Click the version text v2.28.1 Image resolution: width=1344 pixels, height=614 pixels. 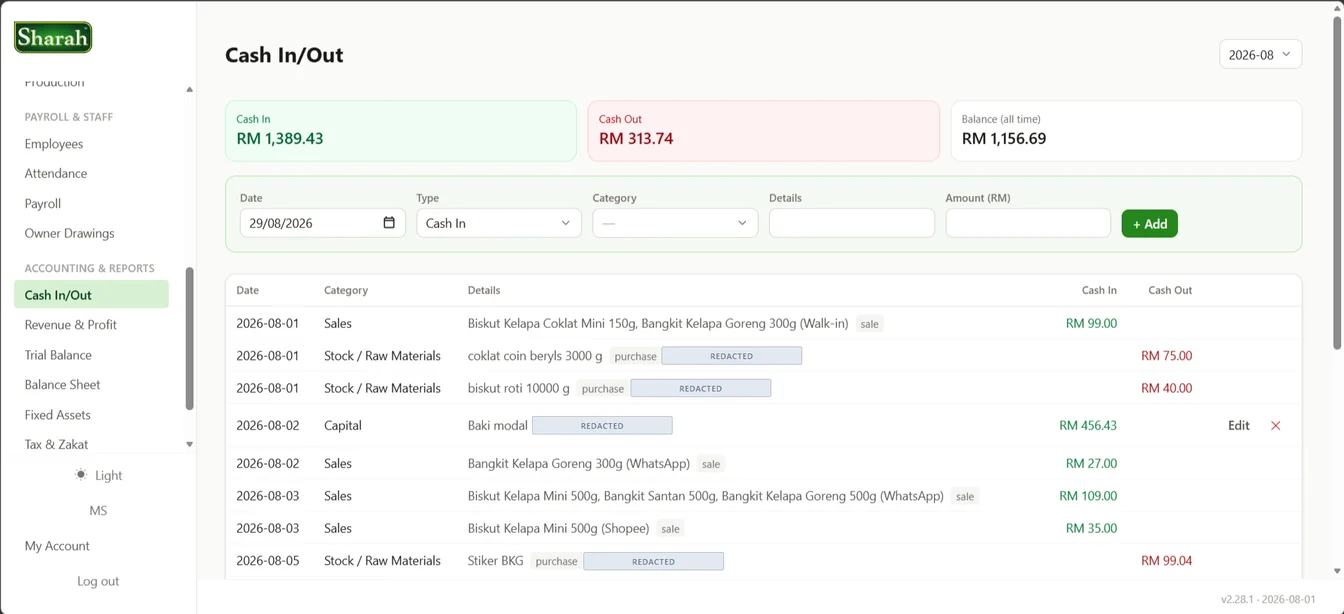coord(1240,599)
